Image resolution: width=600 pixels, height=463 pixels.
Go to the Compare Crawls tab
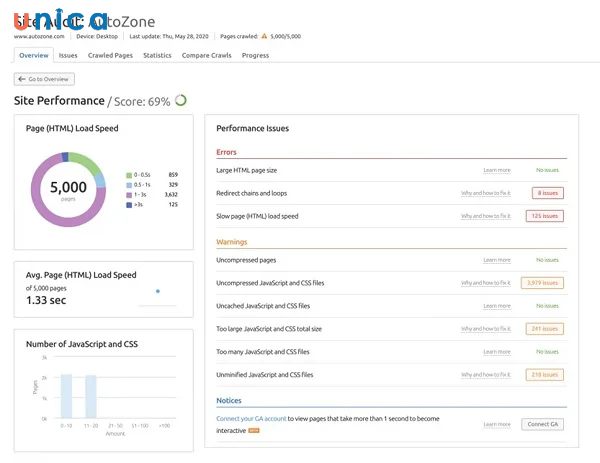(209, 56)
